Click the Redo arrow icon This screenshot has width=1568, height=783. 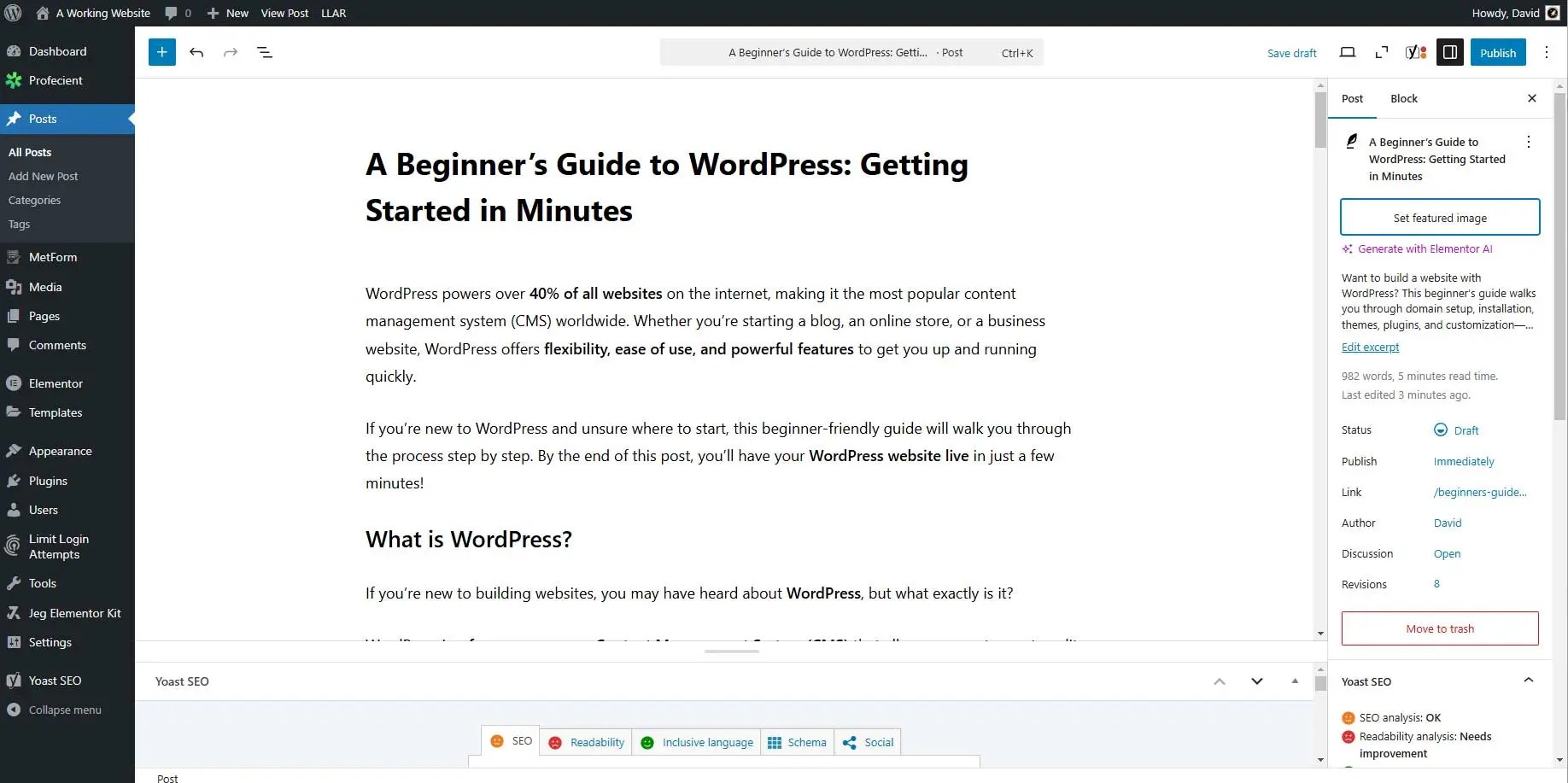(x=231, y=52)
